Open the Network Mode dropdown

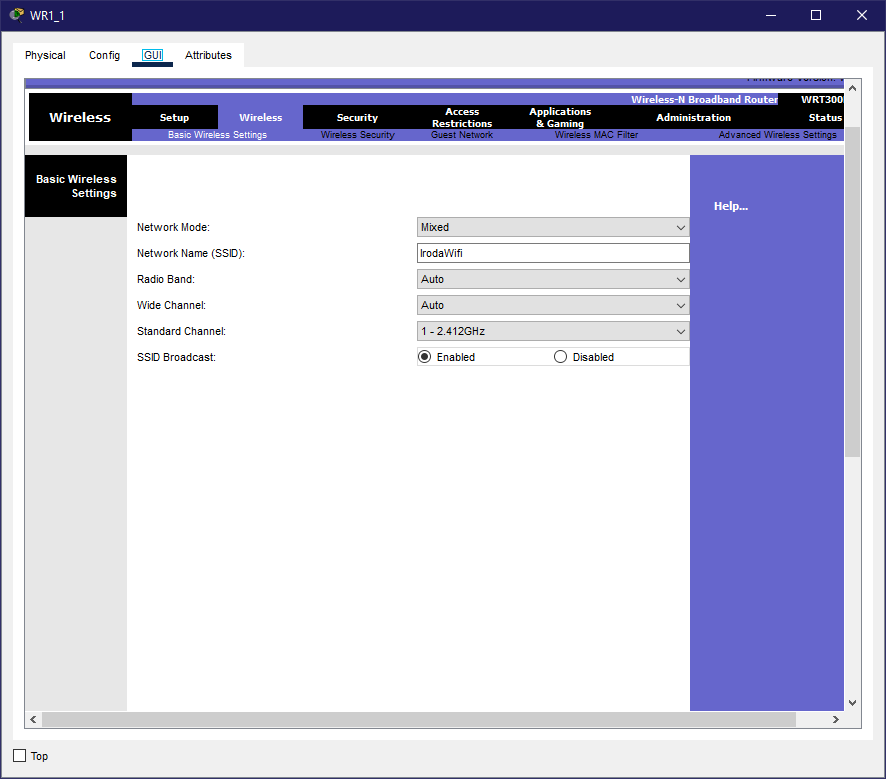click(x=552, y=227)
